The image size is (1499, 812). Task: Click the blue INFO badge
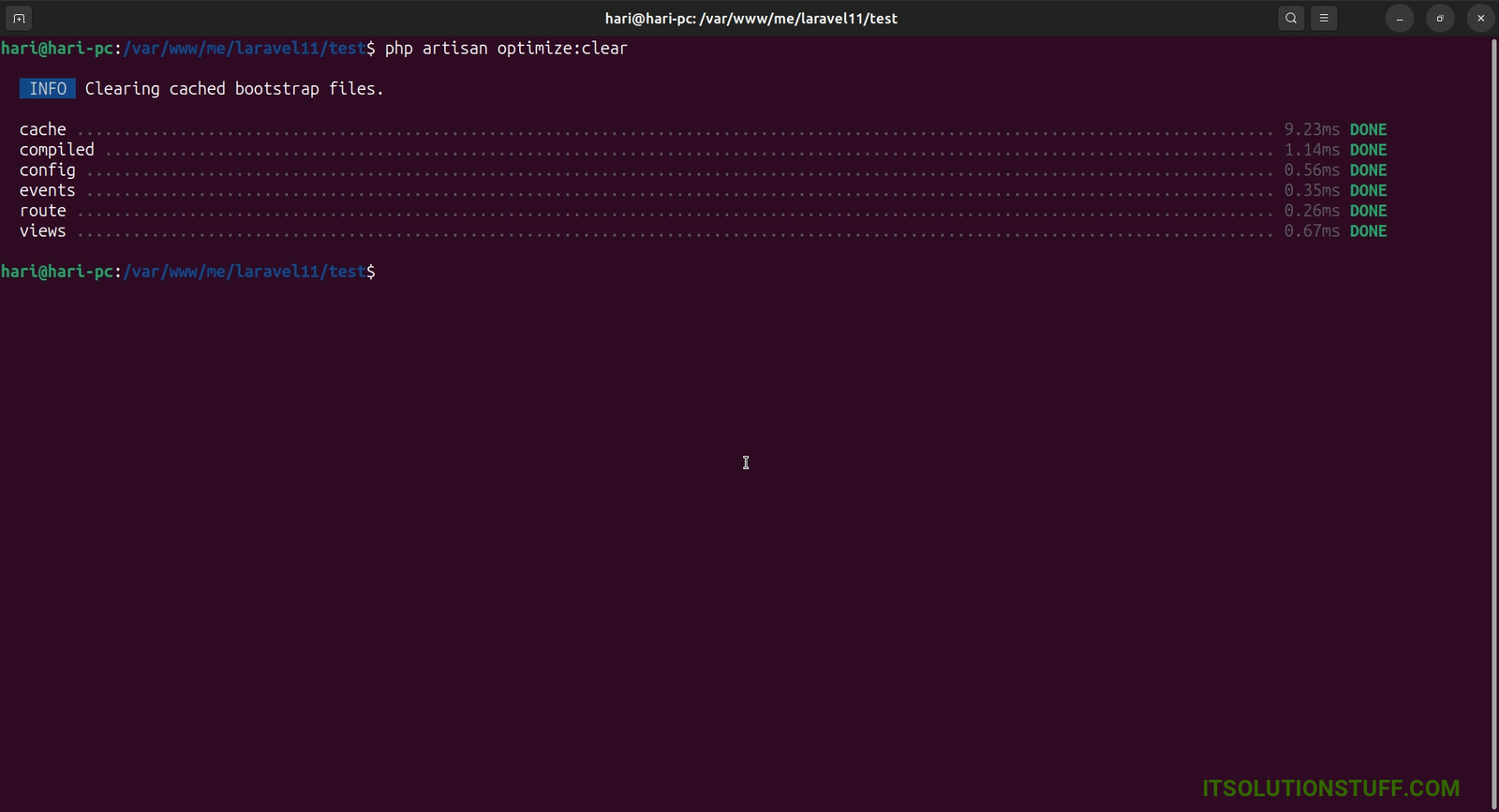click(48, 89)
